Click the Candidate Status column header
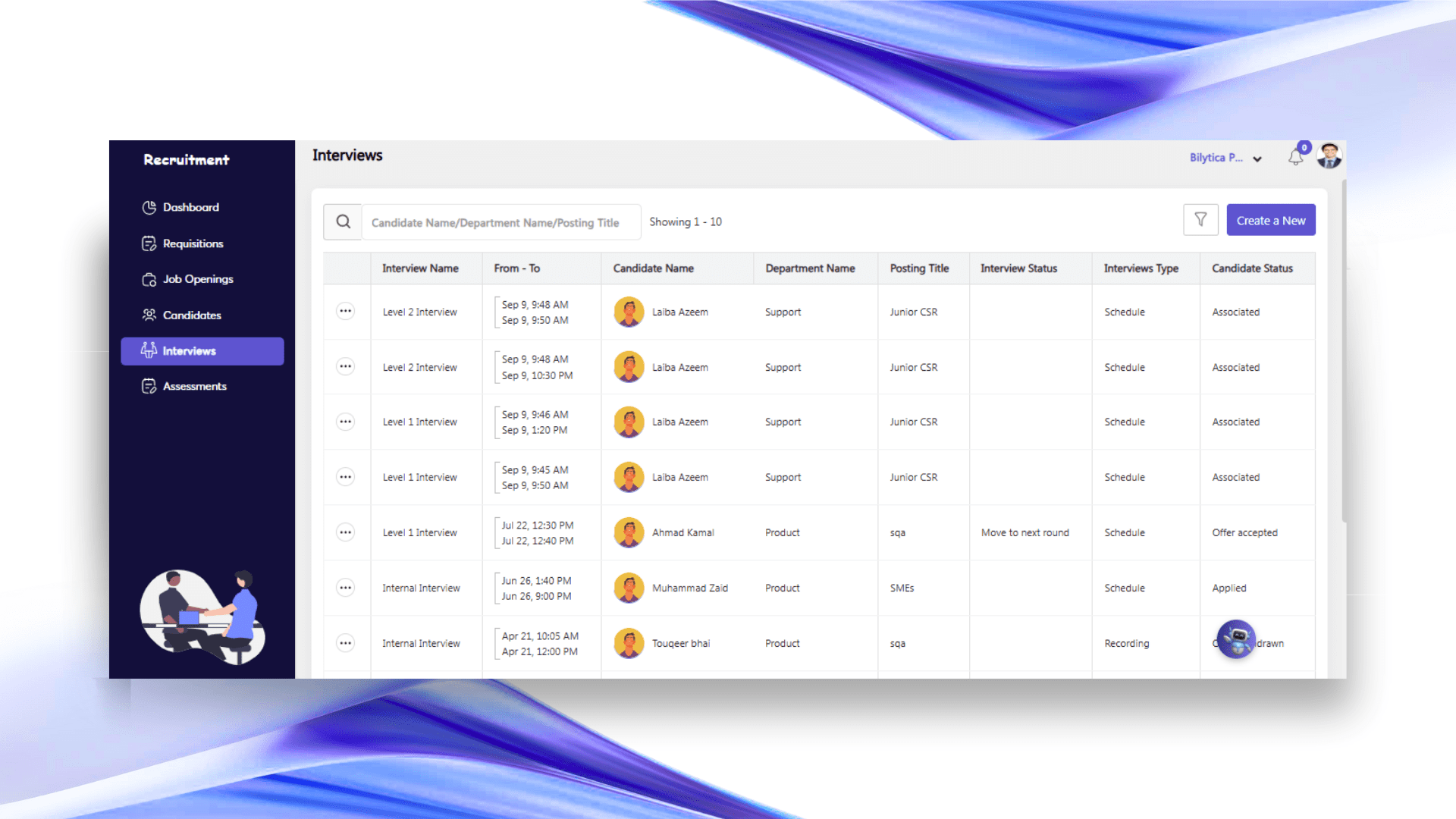 click(1252, 268)
